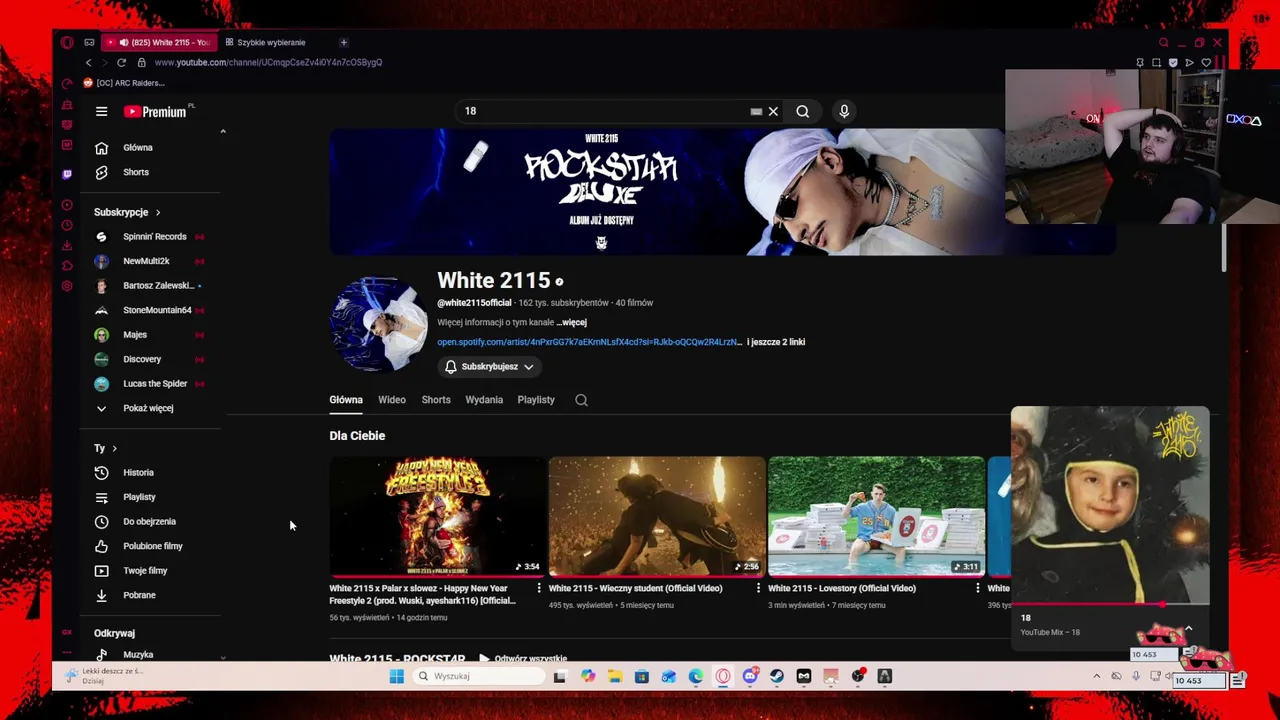Switch to the Shorts channel tab
Viewport: 1280px width, 720px height.
[x=436, y=400]
